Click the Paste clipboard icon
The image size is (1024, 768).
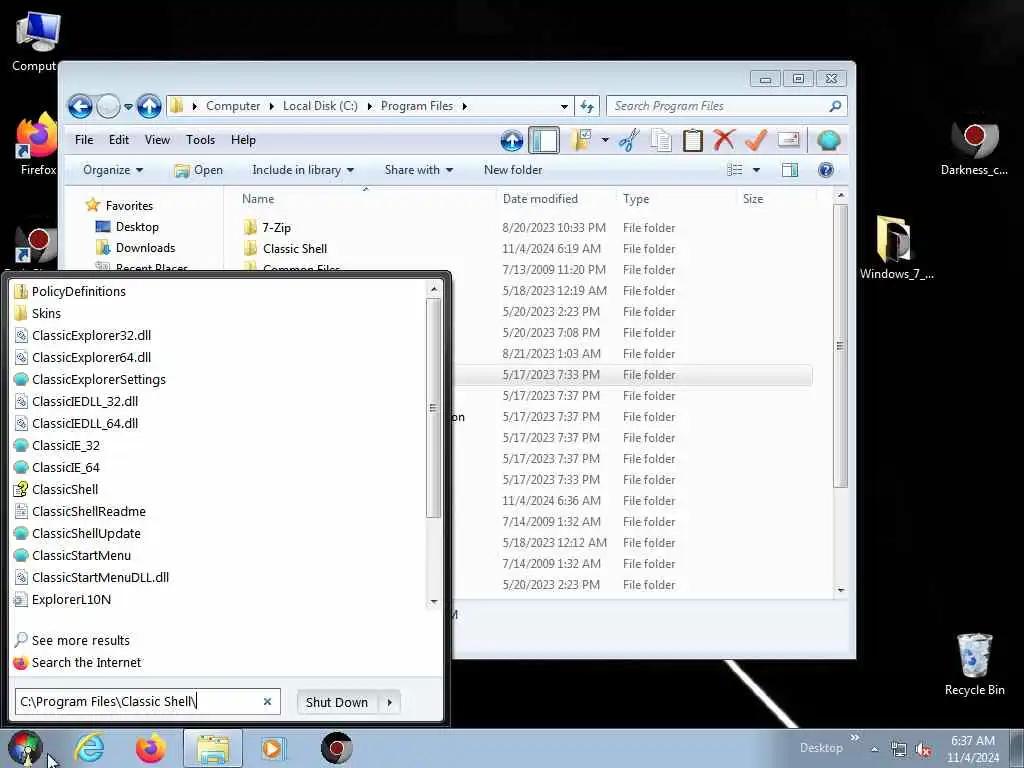coord(692,140)
